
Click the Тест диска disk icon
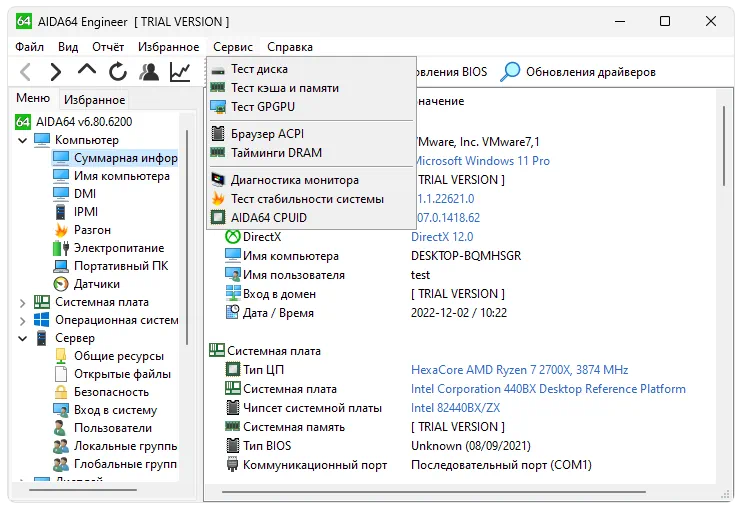click(x=218, y=70)
